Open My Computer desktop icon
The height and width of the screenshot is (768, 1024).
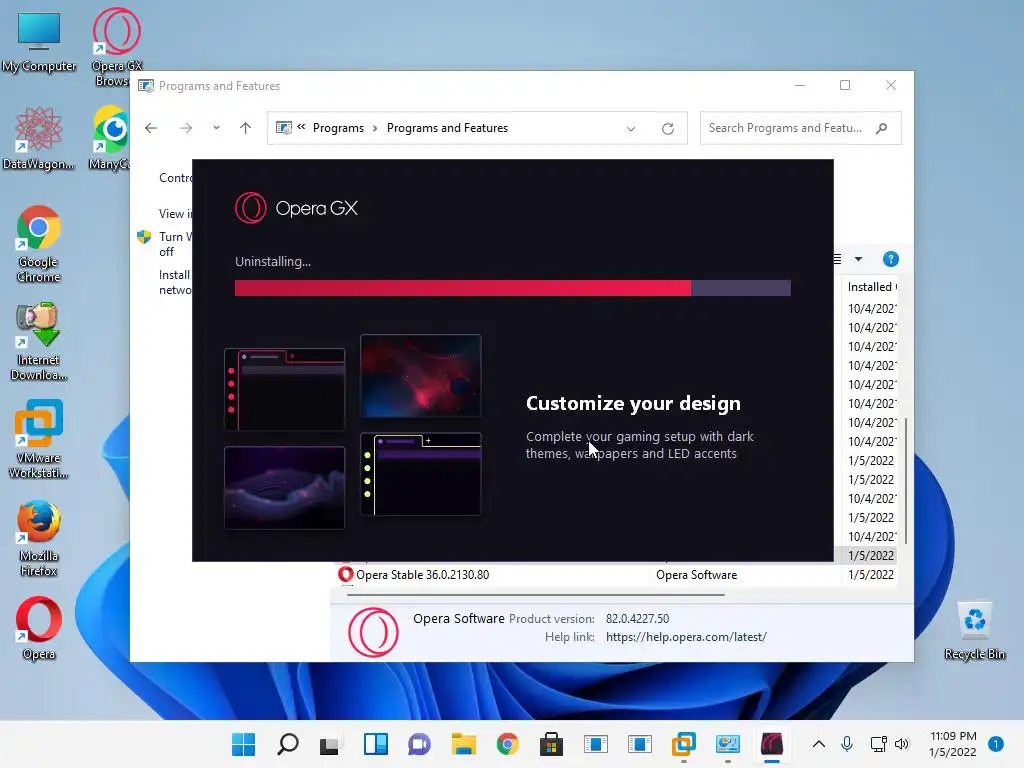coord(39,40)
